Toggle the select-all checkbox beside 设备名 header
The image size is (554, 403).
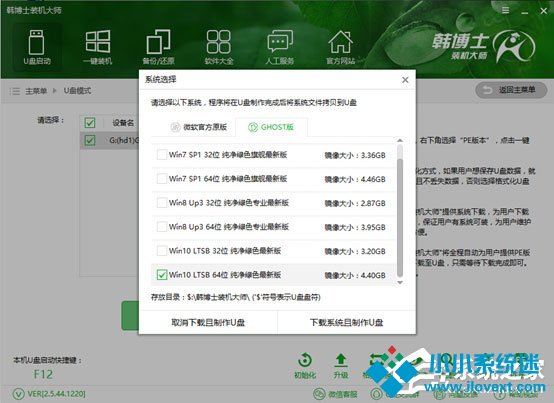click(x=90, y=123)
